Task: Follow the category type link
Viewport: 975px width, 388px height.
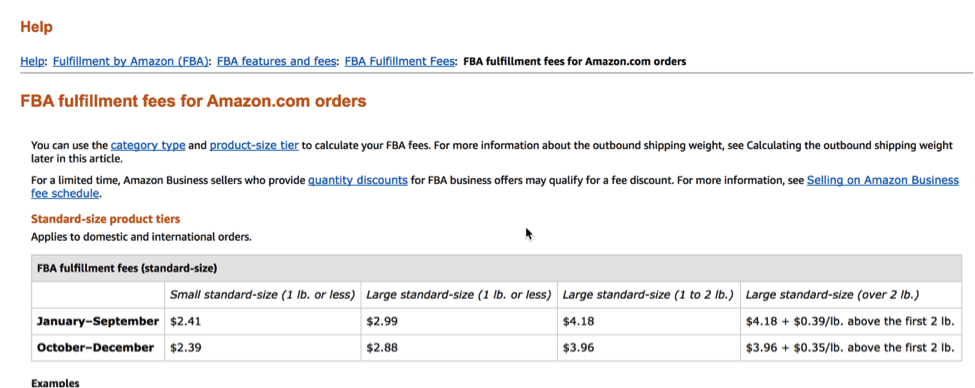Action: click(x=148, y=146)
